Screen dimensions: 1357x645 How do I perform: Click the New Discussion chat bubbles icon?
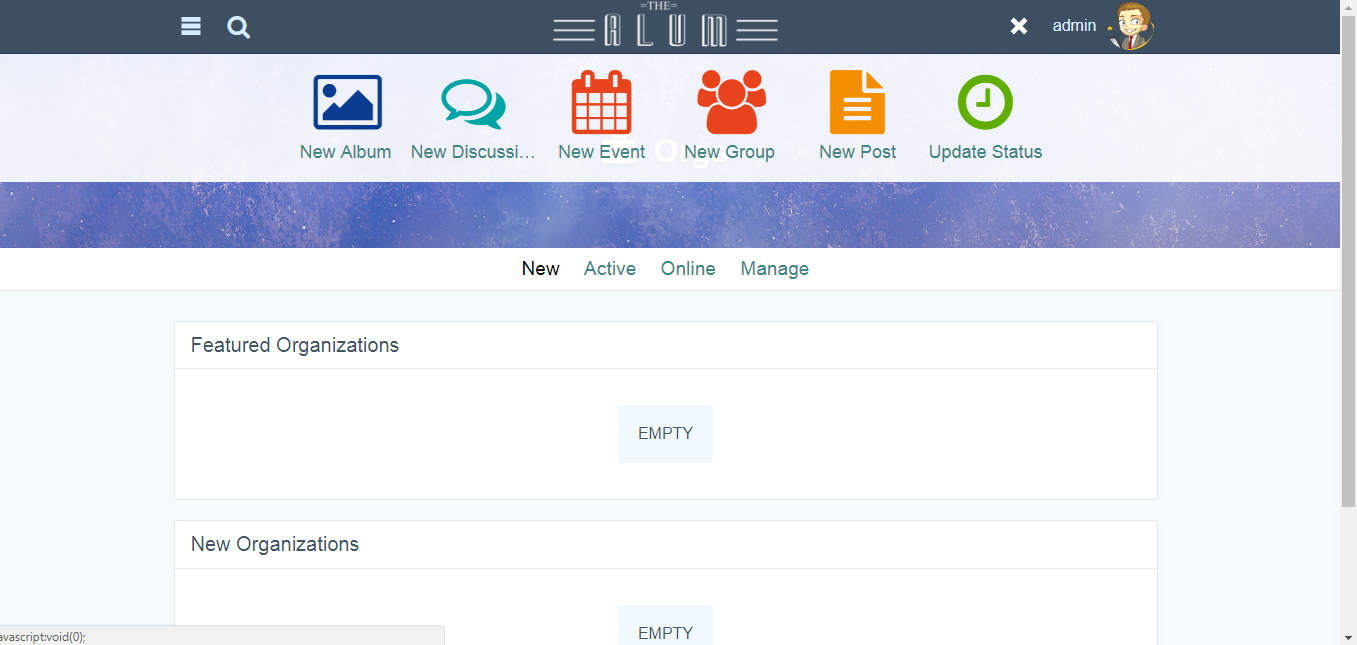click(473, 104)
